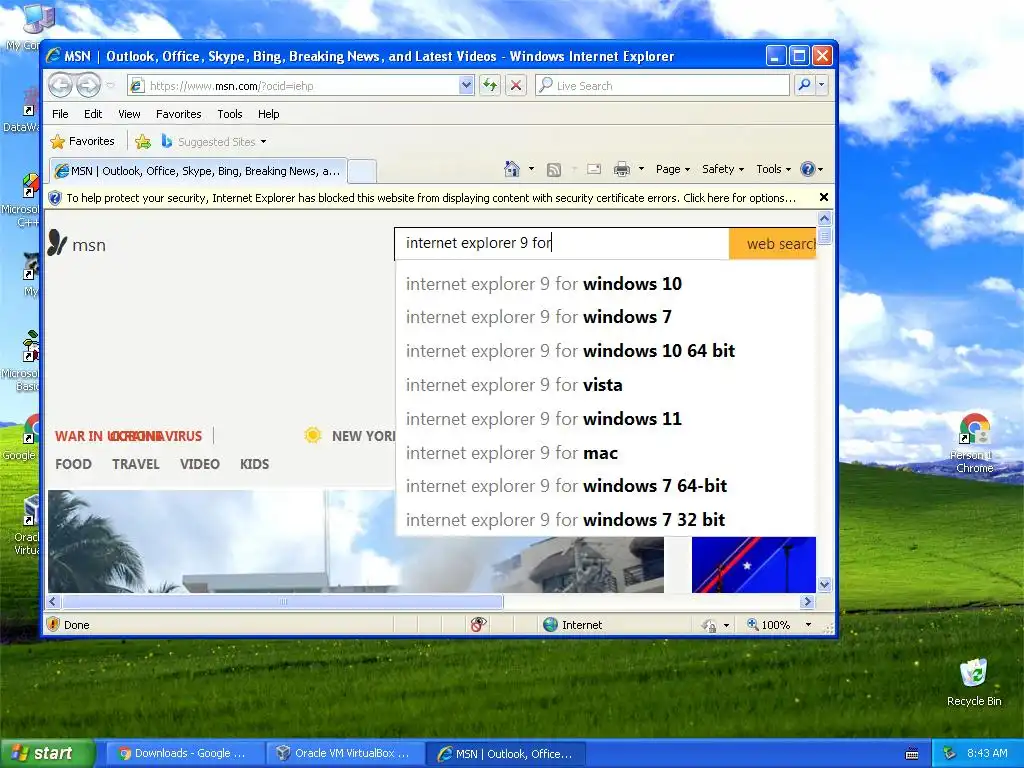Viewport: 1024px width, 768px height.
Task: Open the Help menu
Action: [x=268, y=114]
